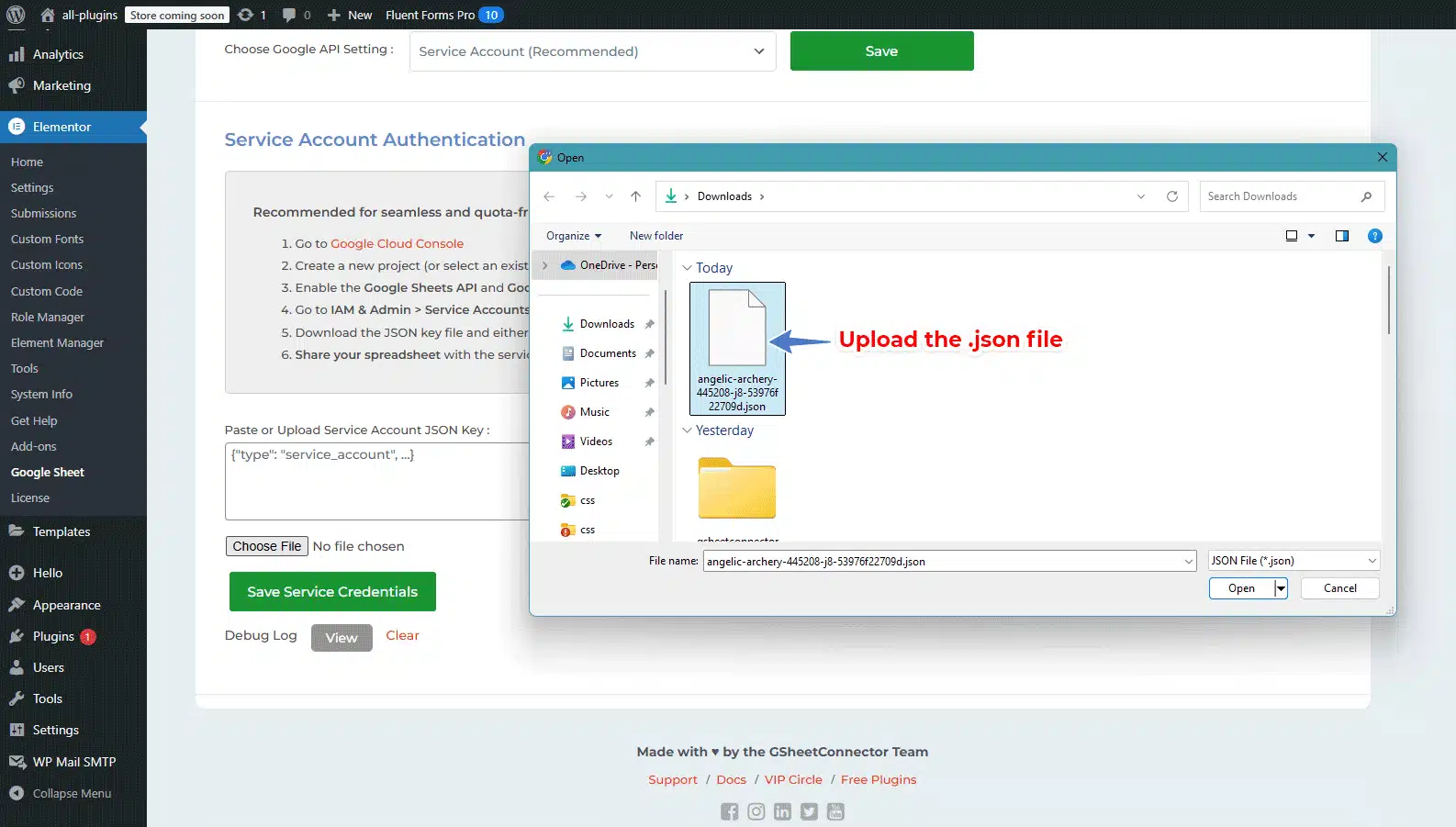Open Facebook icon in page footer

(729, 811)
